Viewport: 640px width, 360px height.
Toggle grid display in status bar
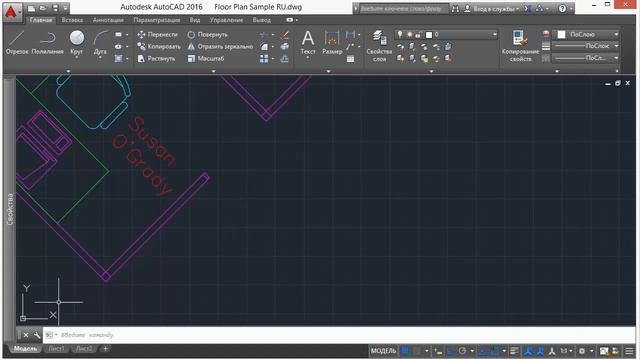[x=404, y=351]
